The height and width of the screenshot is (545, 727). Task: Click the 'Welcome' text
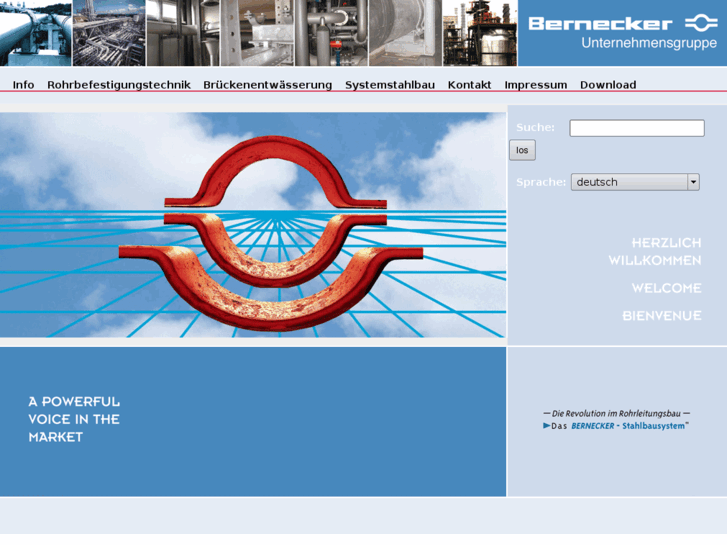point(666,288)
